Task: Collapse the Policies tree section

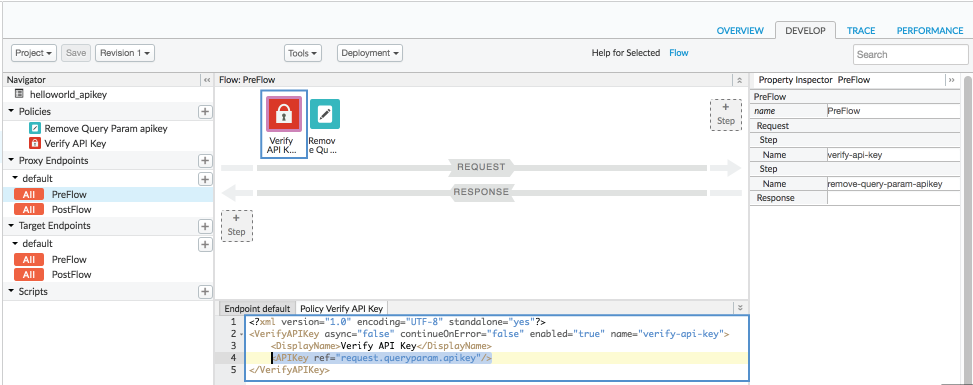Action: pos(11,112)
